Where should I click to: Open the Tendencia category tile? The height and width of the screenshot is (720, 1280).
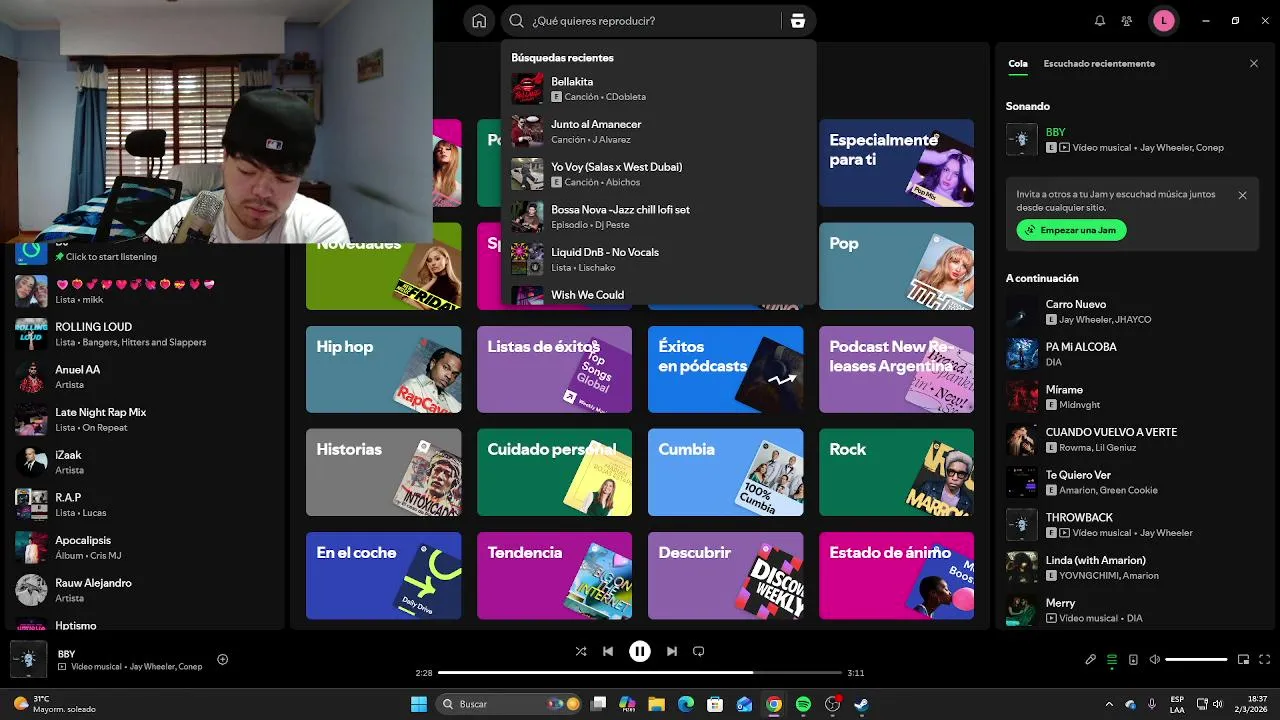pyautogui.click(x=554, y=575)
